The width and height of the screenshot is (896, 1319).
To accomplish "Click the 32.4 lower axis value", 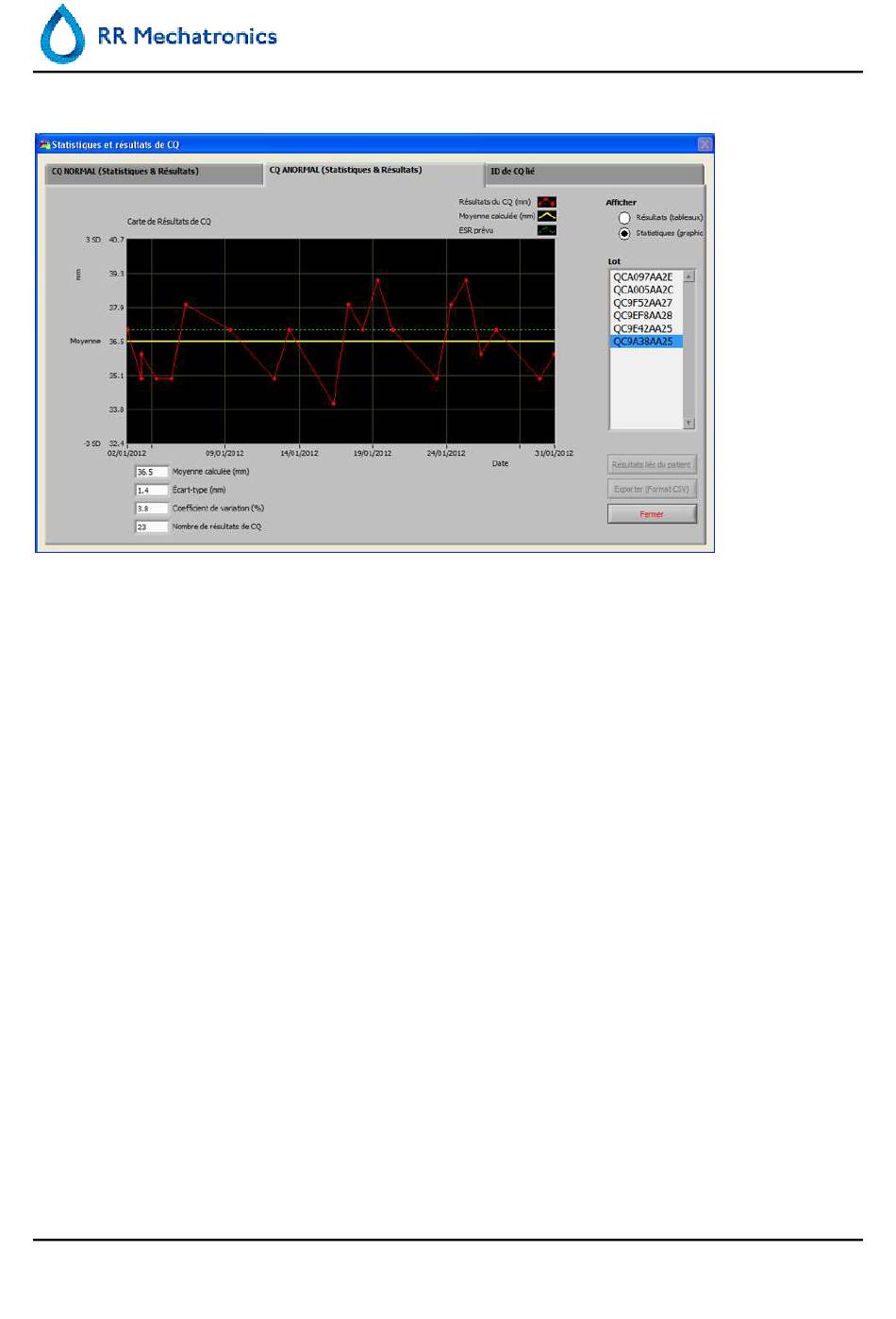I will [116, 443].
